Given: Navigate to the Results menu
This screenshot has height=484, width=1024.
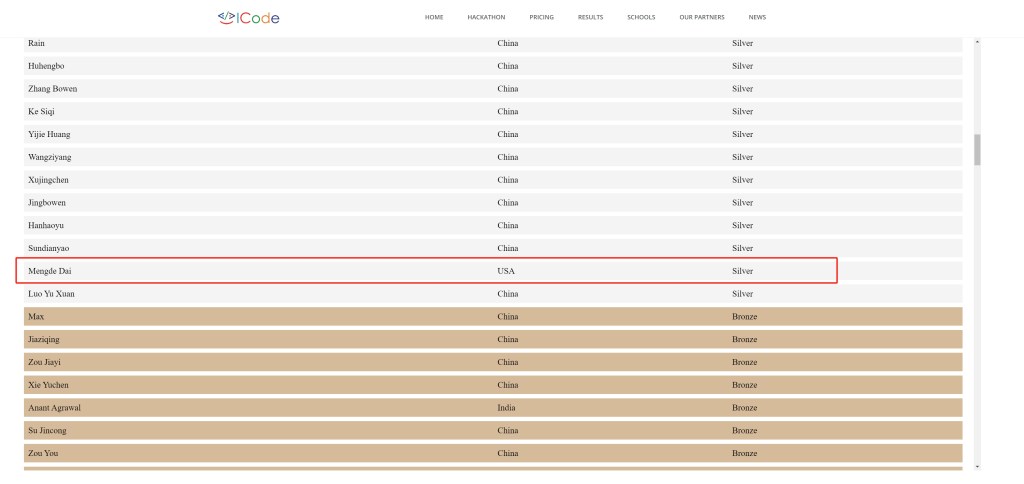Looking at the screenshot, I should [x=590, y=17].
